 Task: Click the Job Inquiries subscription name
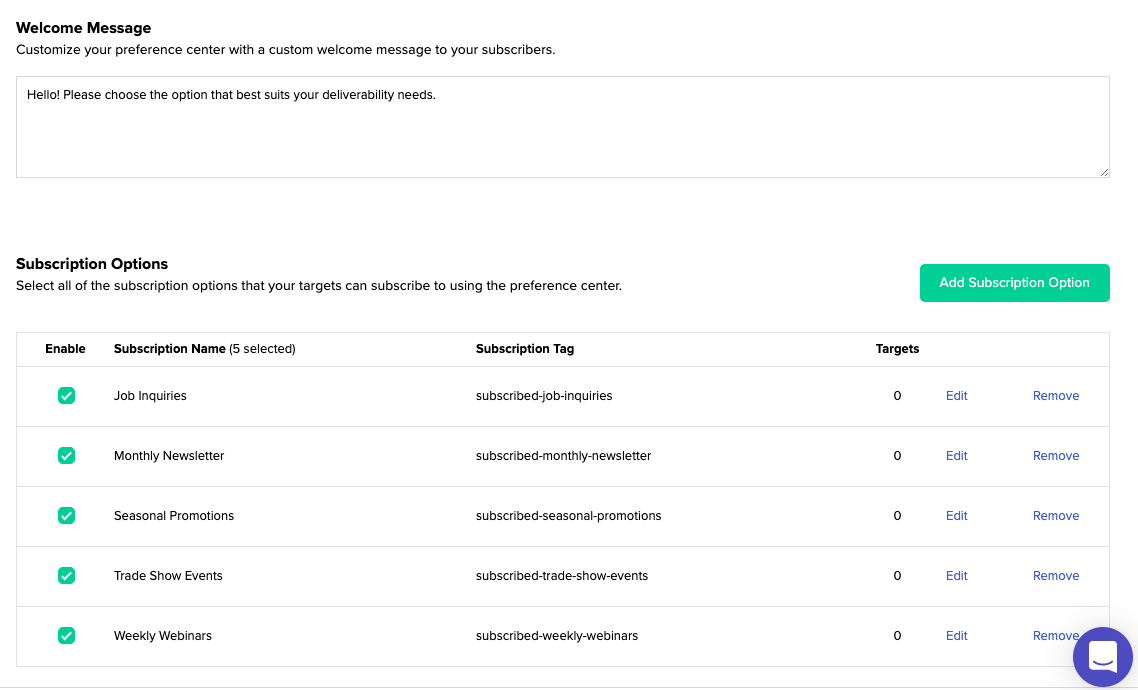[x=150, y=395]
